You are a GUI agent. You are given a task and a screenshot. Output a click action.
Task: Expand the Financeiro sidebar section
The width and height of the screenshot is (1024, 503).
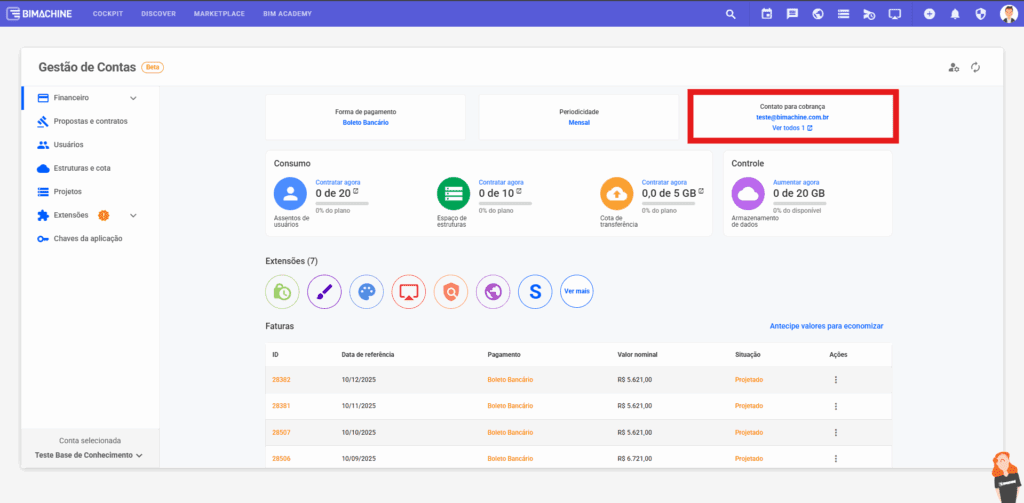pyautogui.click(x=133, y=98)
